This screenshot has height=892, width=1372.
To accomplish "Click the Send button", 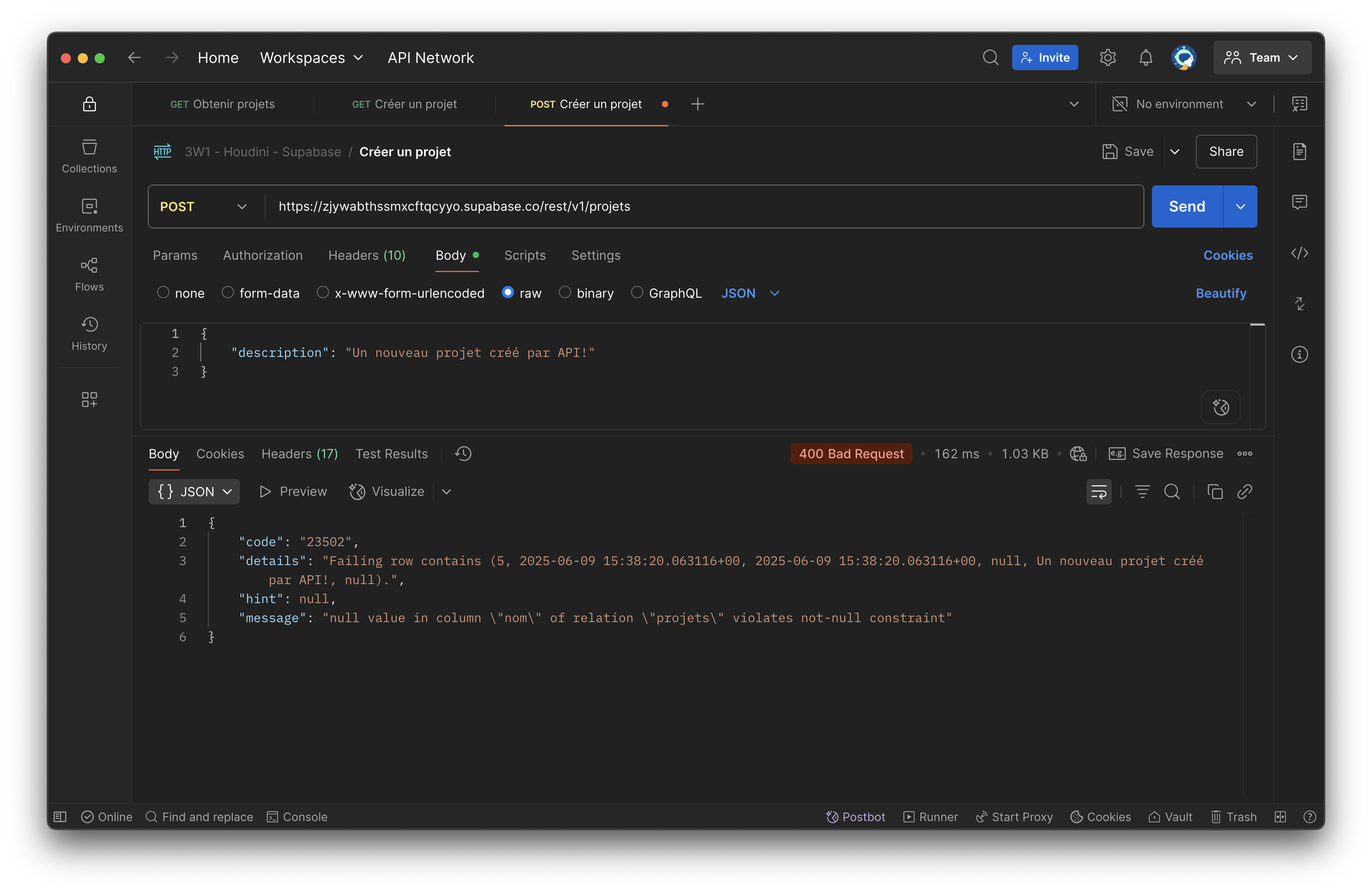I will 1187,206.
